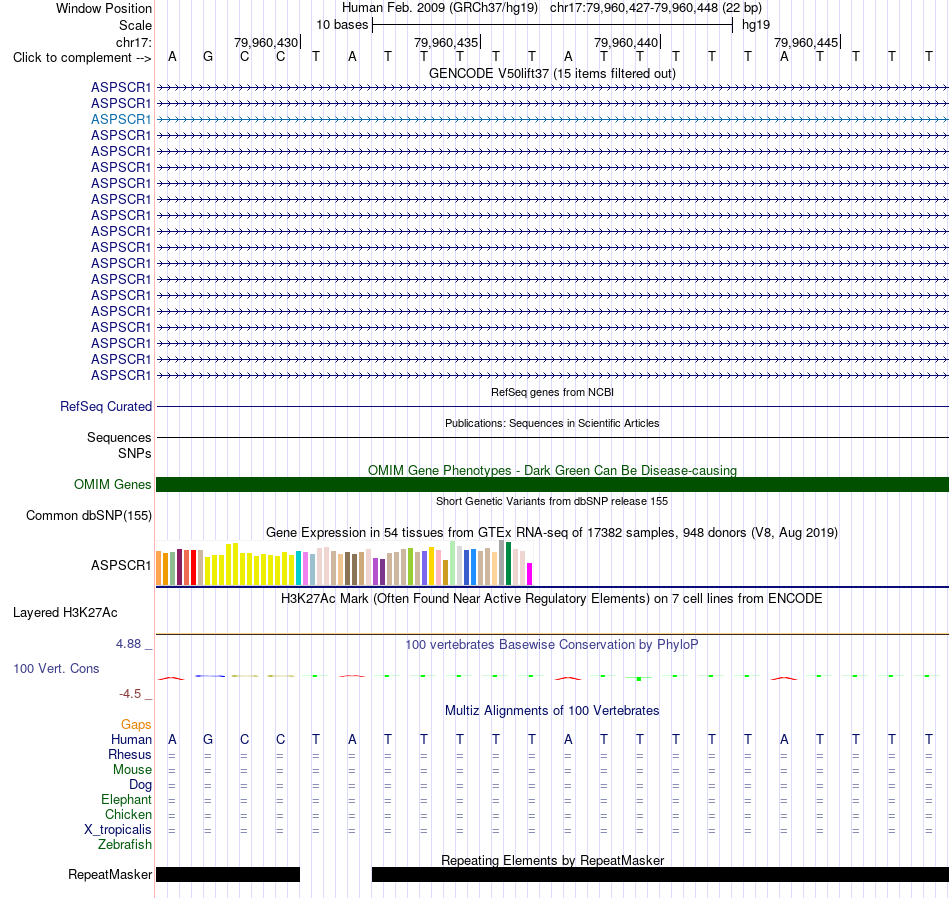
Task: Open the GTEx Gene Expression track title
Action: tap(552, 533)
